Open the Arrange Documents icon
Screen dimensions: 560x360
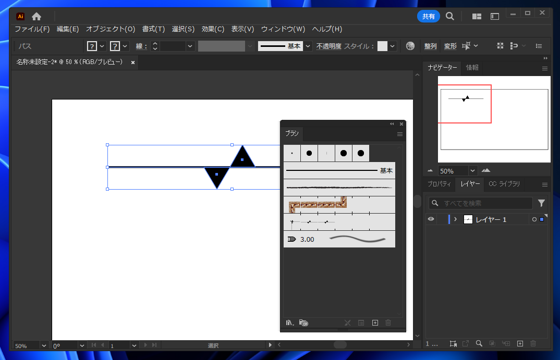476,16
